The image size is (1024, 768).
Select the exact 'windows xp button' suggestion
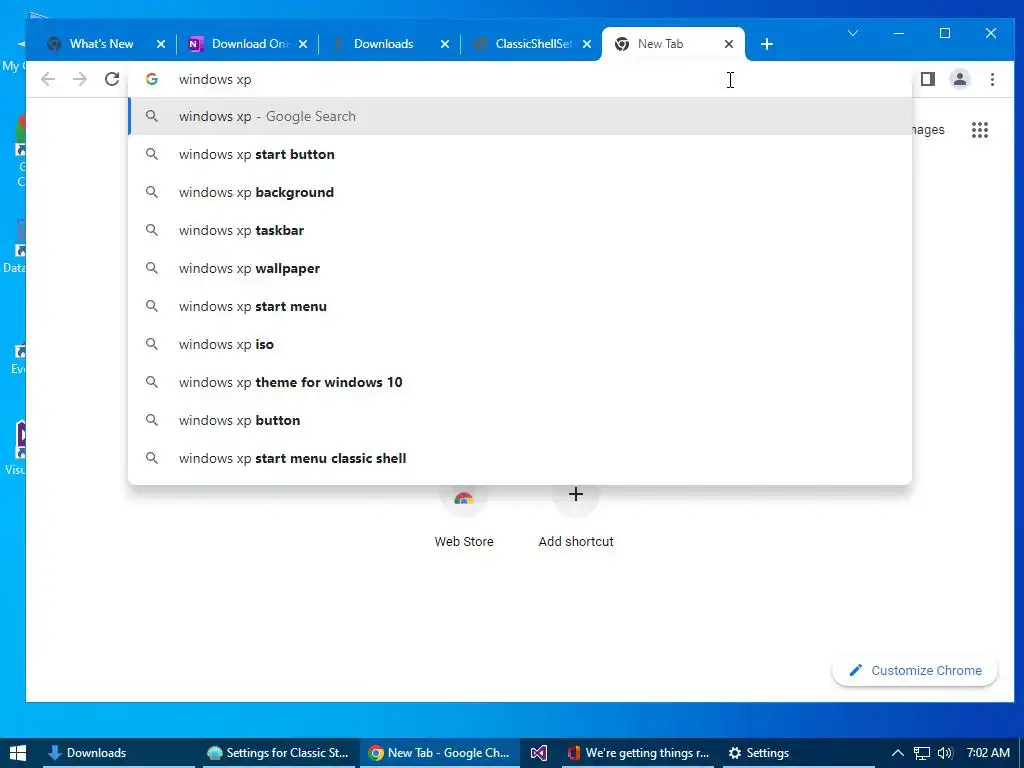[520, 420]
